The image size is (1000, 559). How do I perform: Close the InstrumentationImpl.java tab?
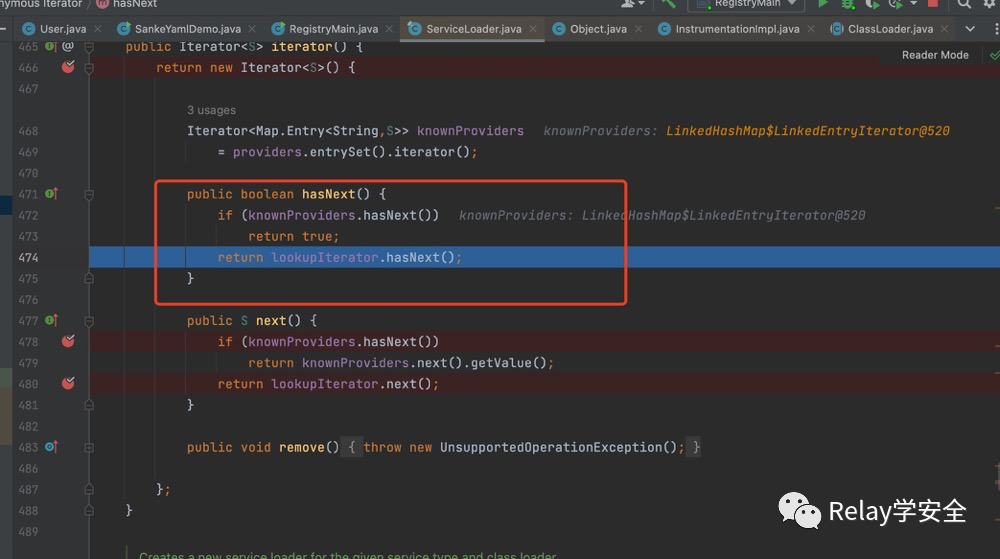tap(811, 30)
